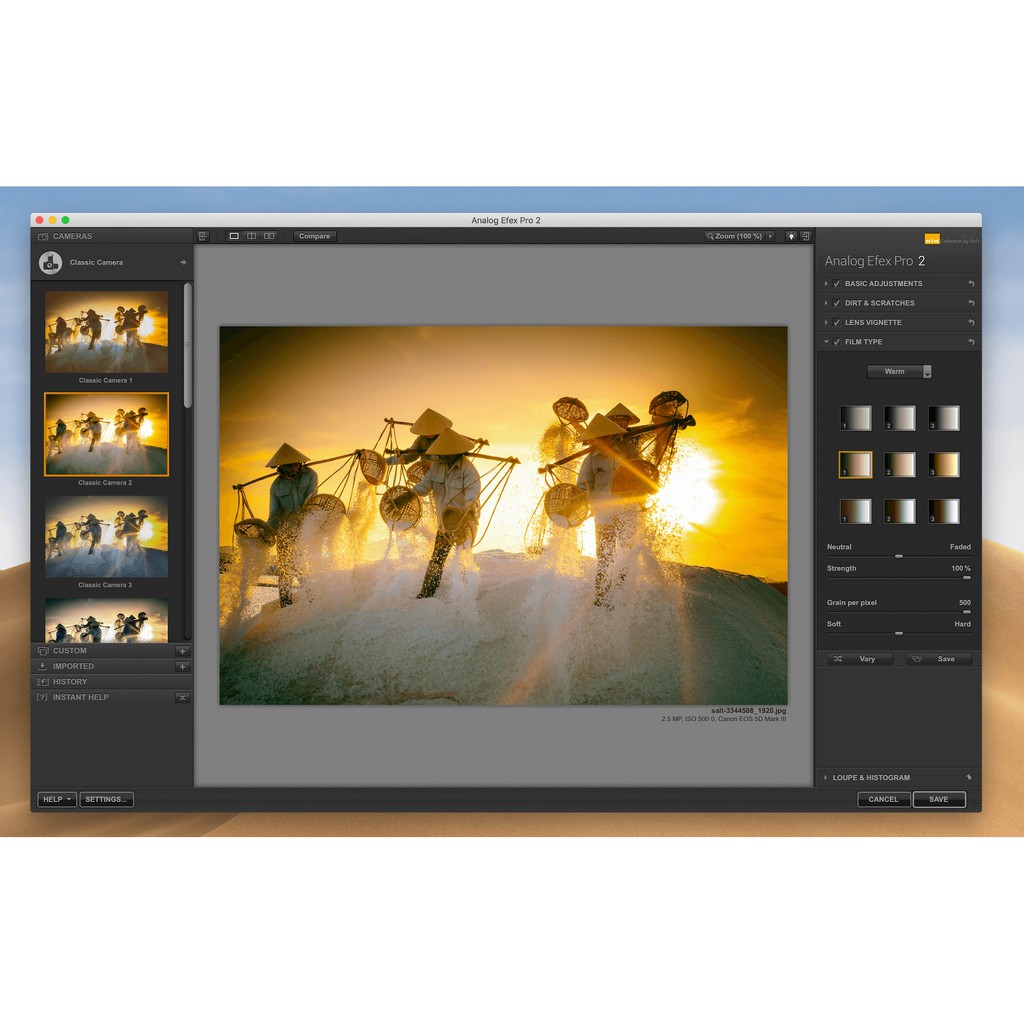This screenshot has height=1024, width=1024.
Task: Click the Cancel button
Action: (x=883, y=799)
